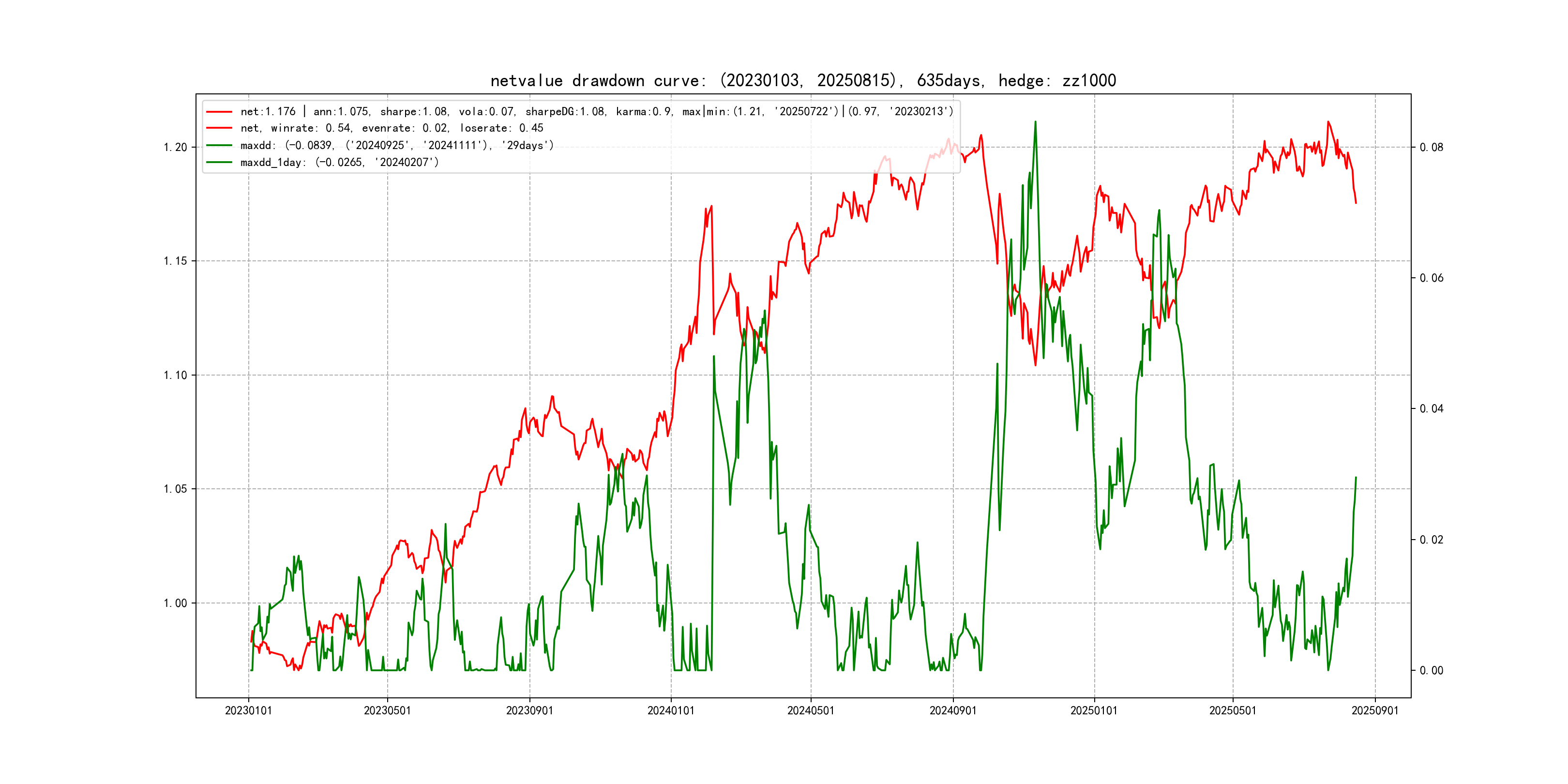Click x-axis label 20230501
The width and height of the screenshot is (1568, 784).
387,710
